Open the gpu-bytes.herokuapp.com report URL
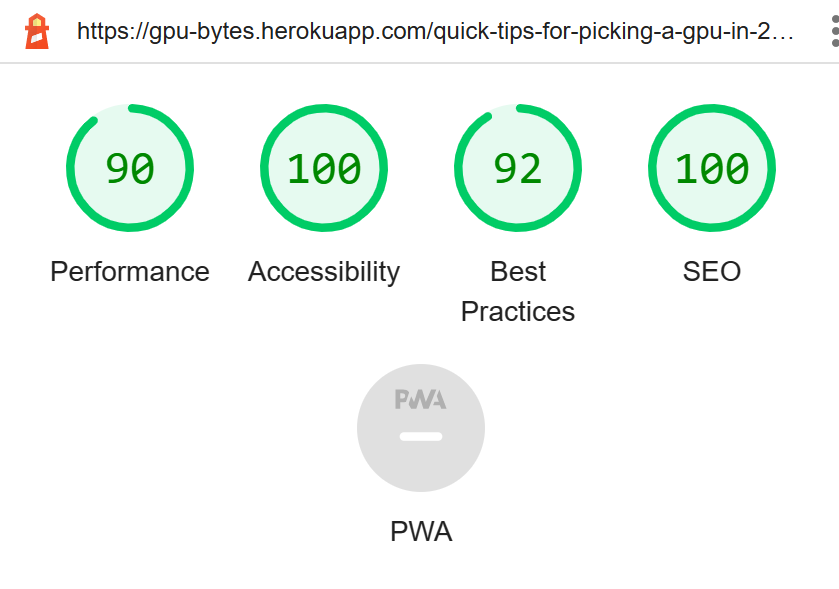 435,31
